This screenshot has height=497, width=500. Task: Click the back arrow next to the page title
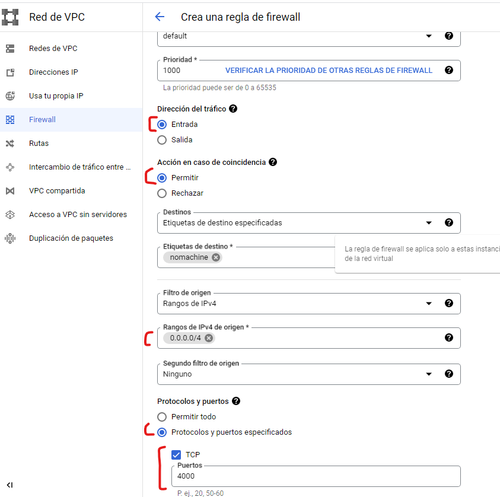160,17
